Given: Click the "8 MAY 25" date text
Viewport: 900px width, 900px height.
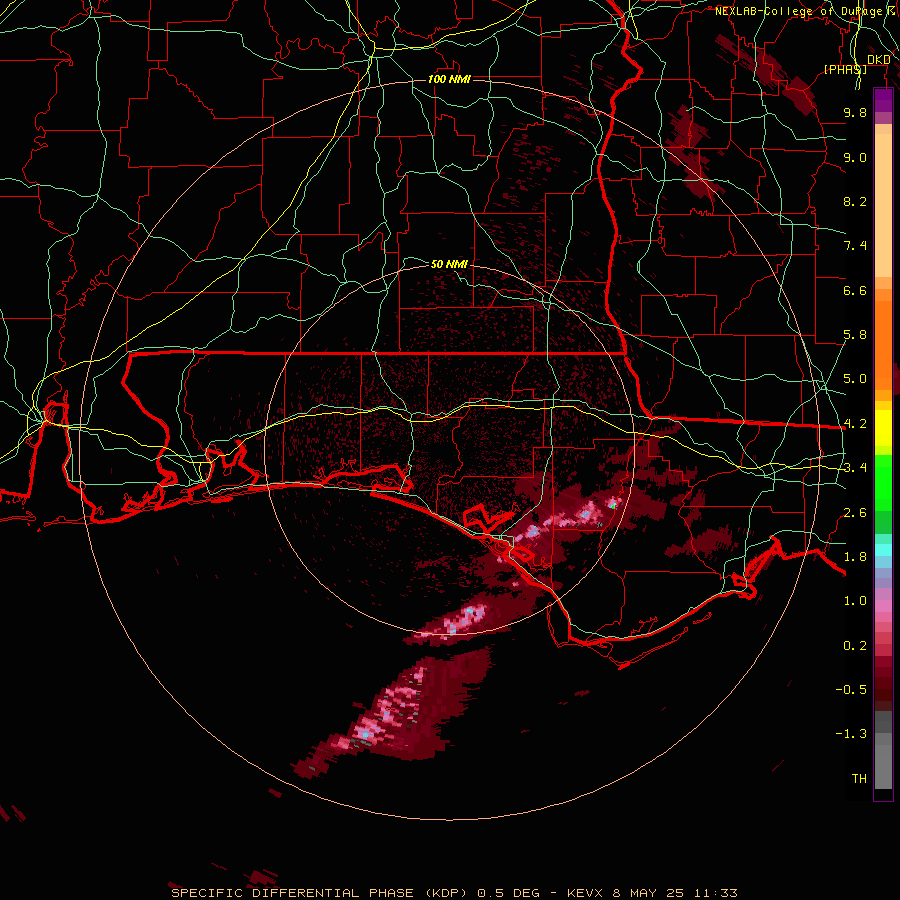Looking at the screenshot, I should click(x=650, y=893).
